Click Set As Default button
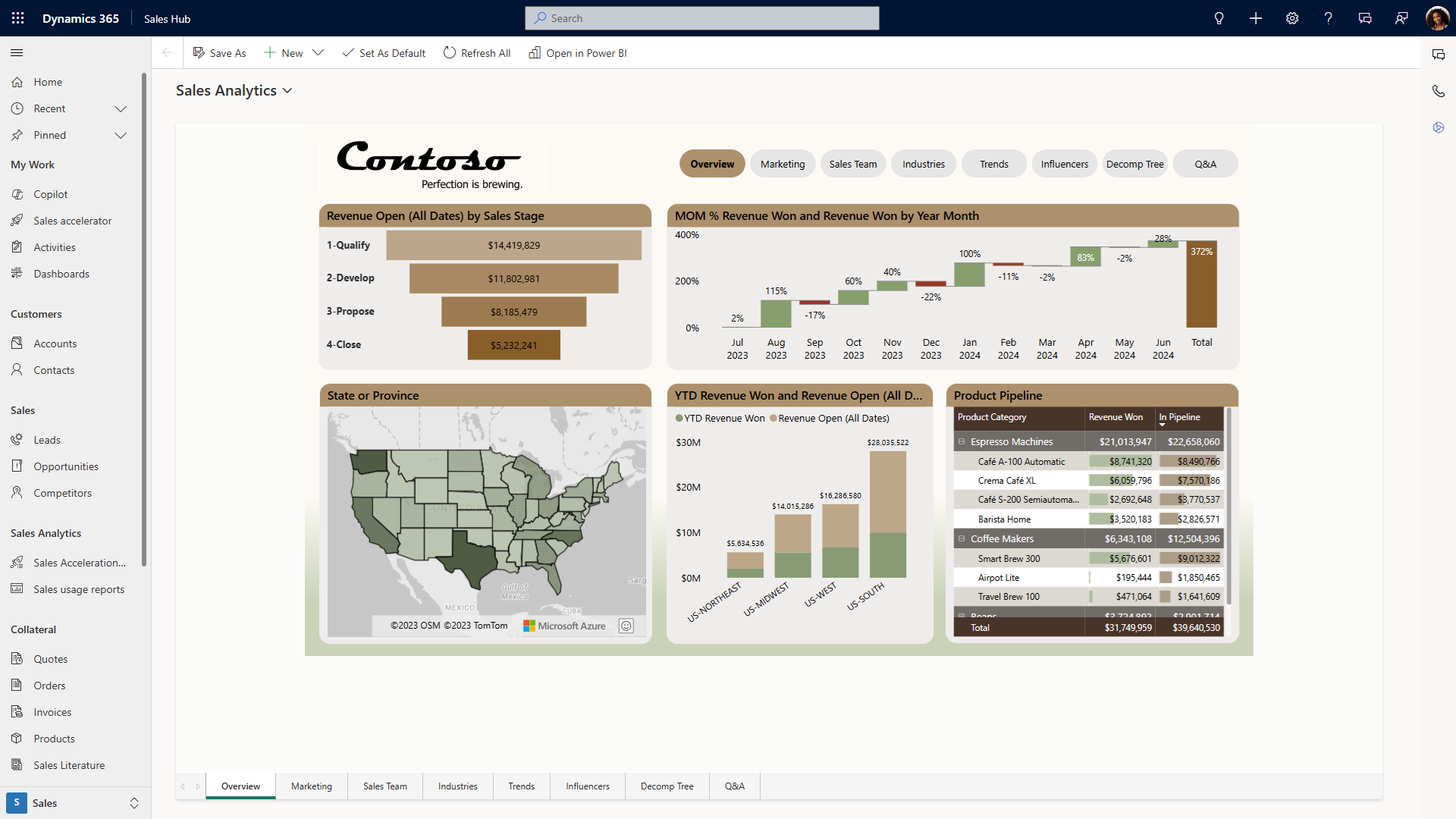This screenshot has width=1456, height=819. [x=384, y=53]
